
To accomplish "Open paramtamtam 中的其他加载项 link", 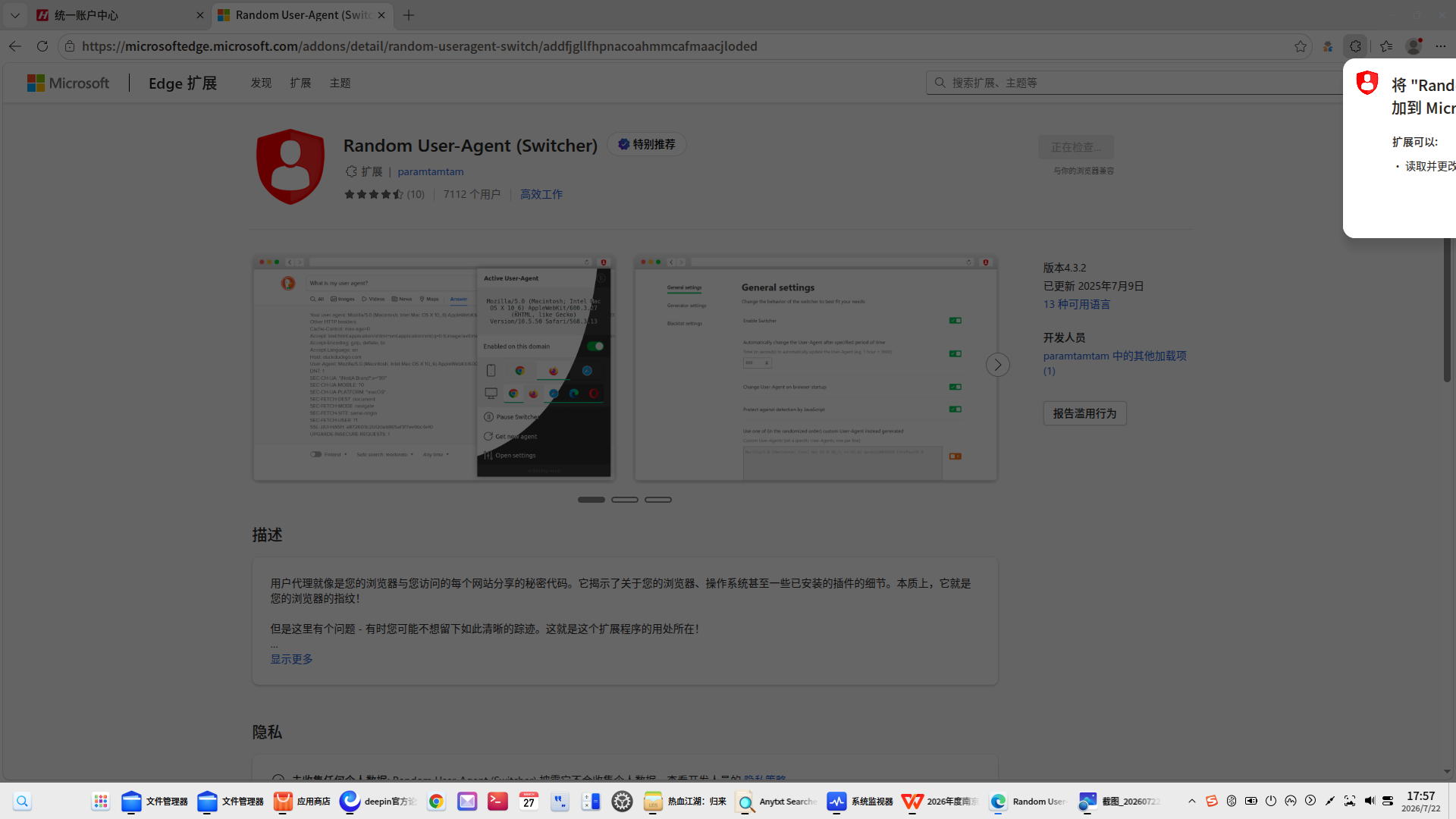I will click(x=1115, y=363).
